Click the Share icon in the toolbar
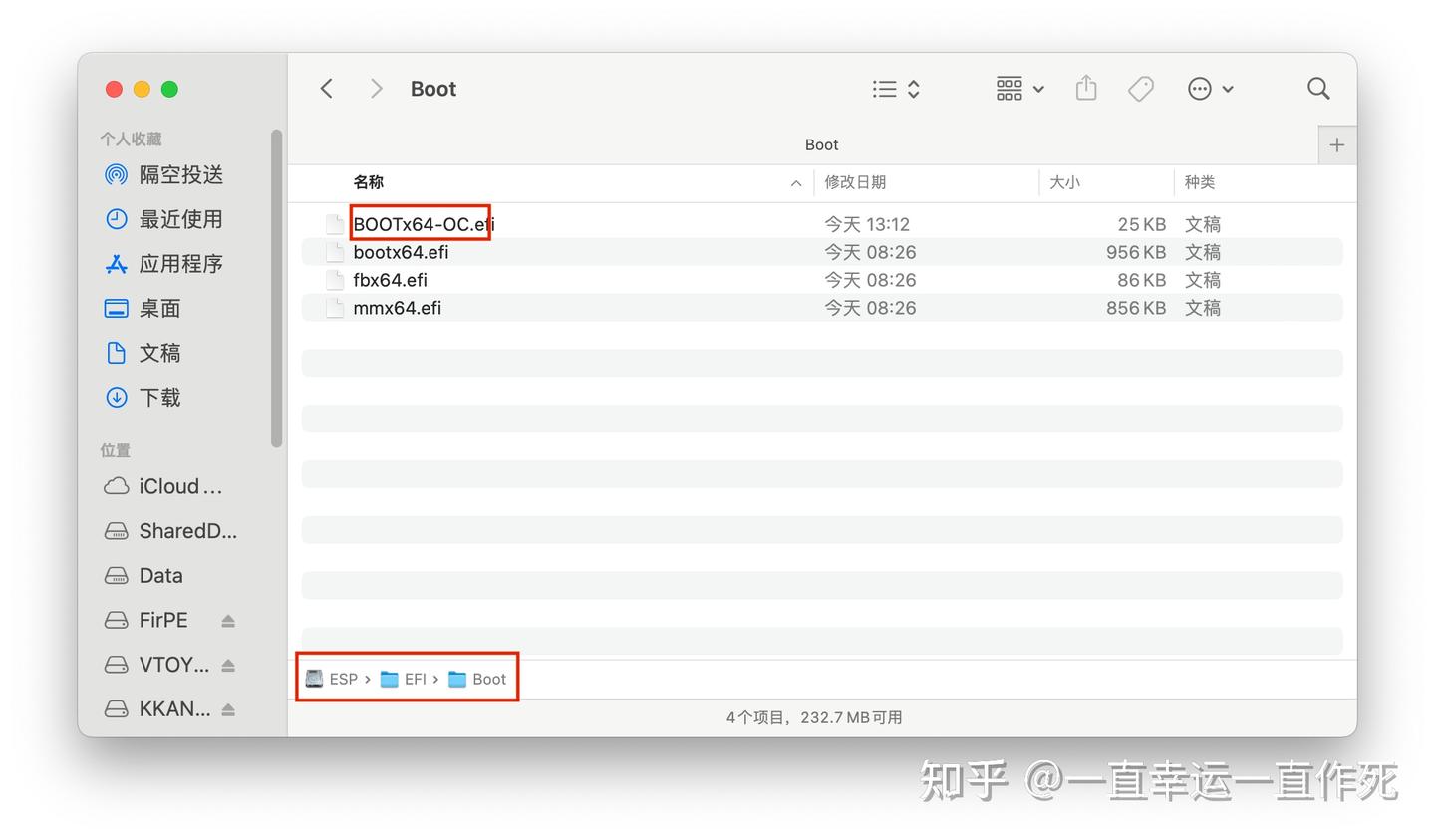 point(1085,88)
